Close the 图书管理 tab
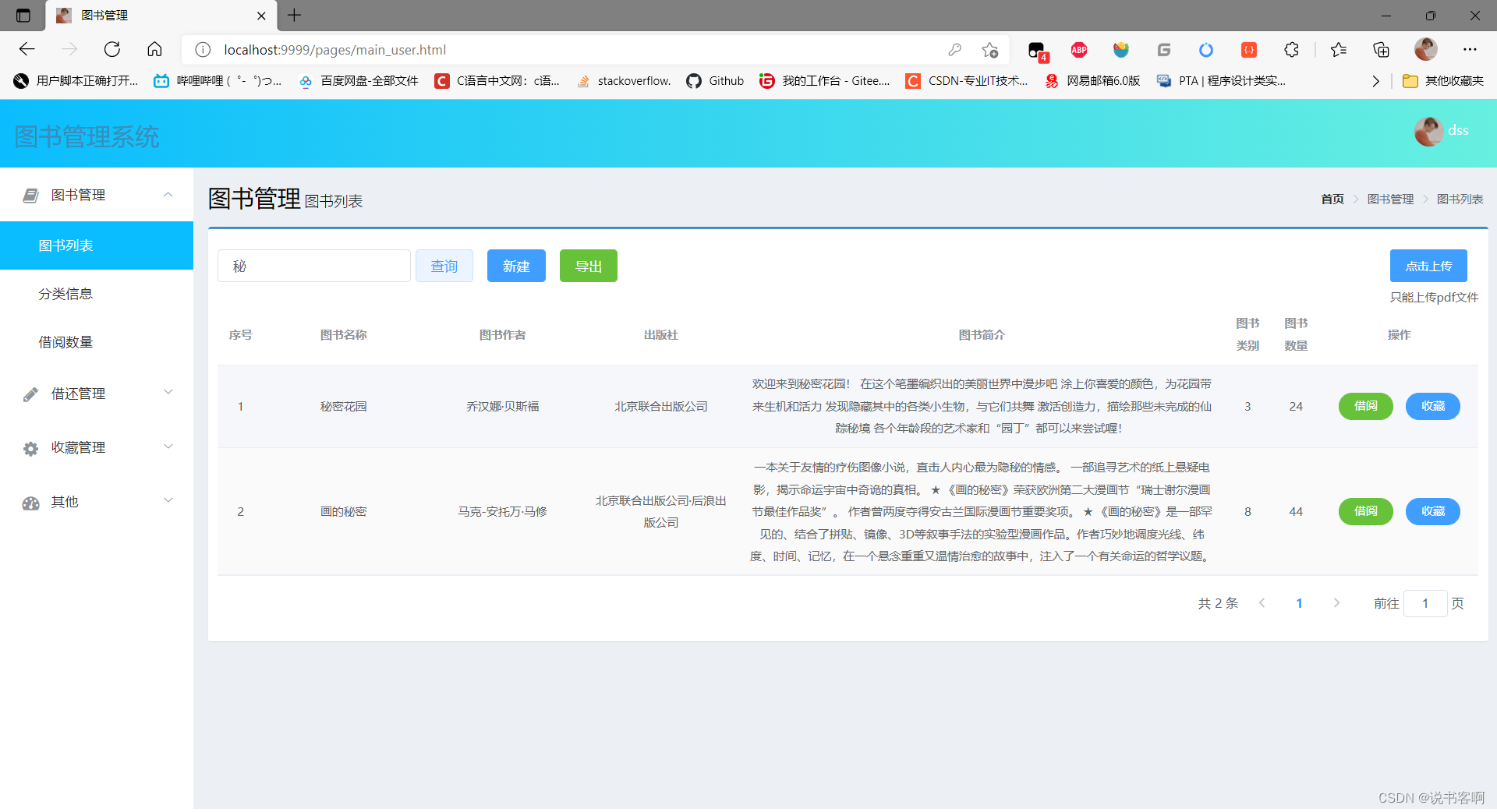The image size is (1497, 812). point(261,16)
